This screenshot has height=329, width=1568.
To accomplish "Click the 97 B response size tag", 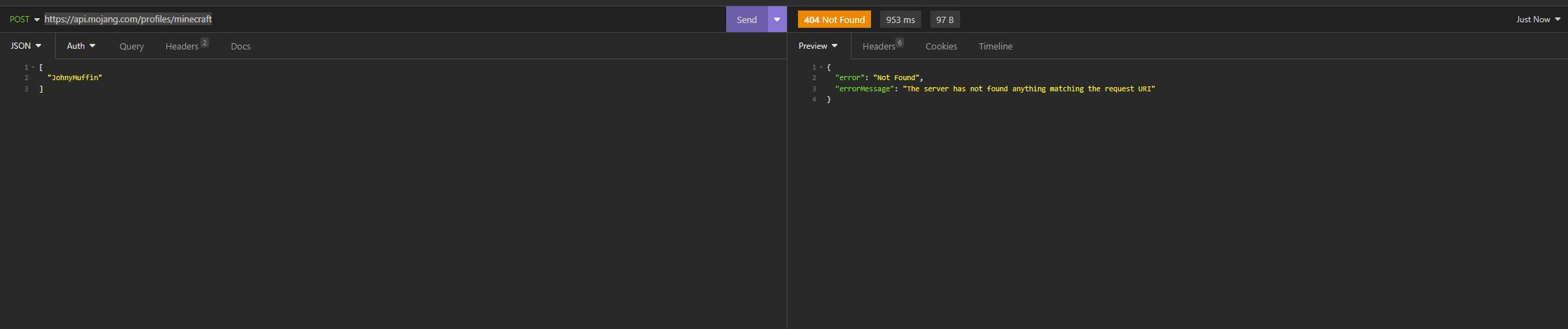I will [944, 20].
